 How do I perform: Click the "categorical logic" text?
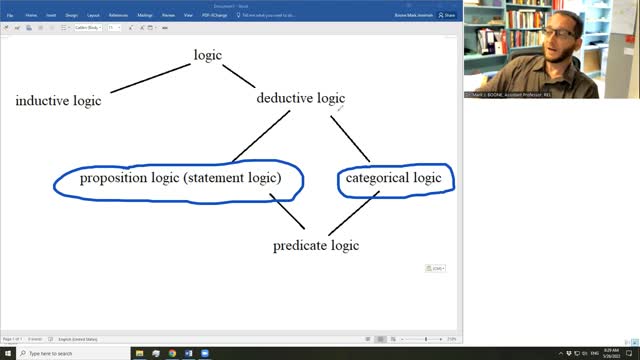coord(393,178)
